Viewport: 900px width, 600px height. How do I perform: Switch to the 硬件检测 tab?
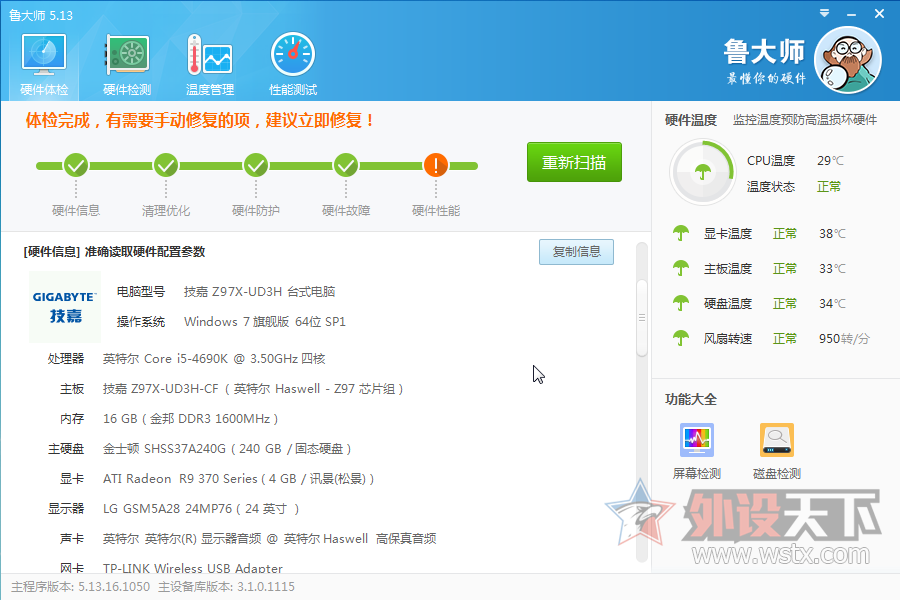click(x=127, y=64)
